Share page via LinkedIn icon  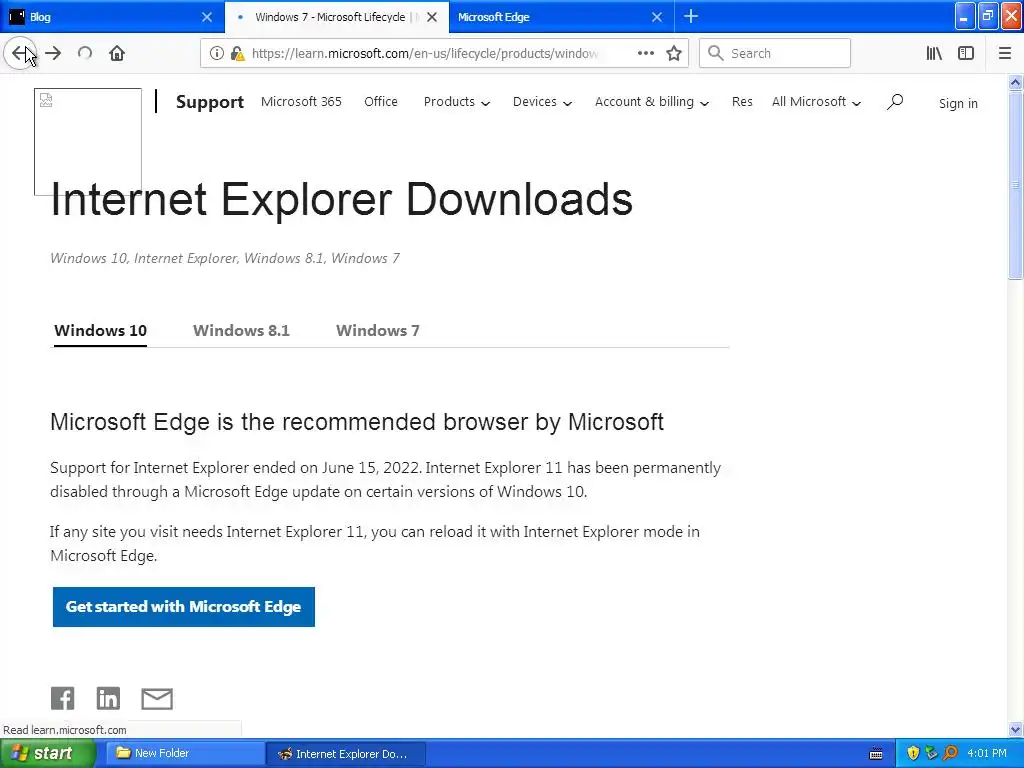click(108, 698)
